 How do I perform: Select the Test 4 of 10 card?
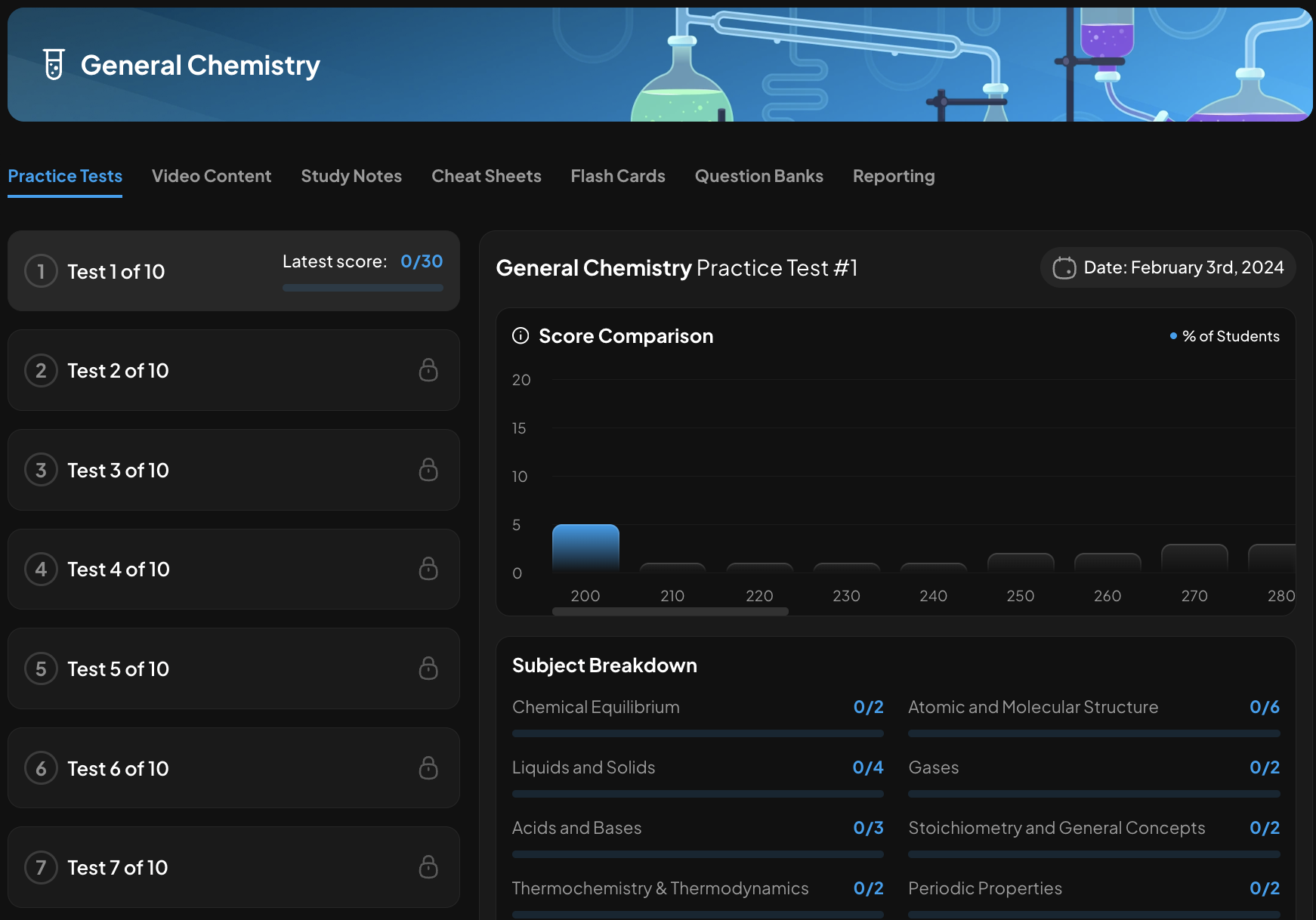pyautogui.click(x=233, y=569)
